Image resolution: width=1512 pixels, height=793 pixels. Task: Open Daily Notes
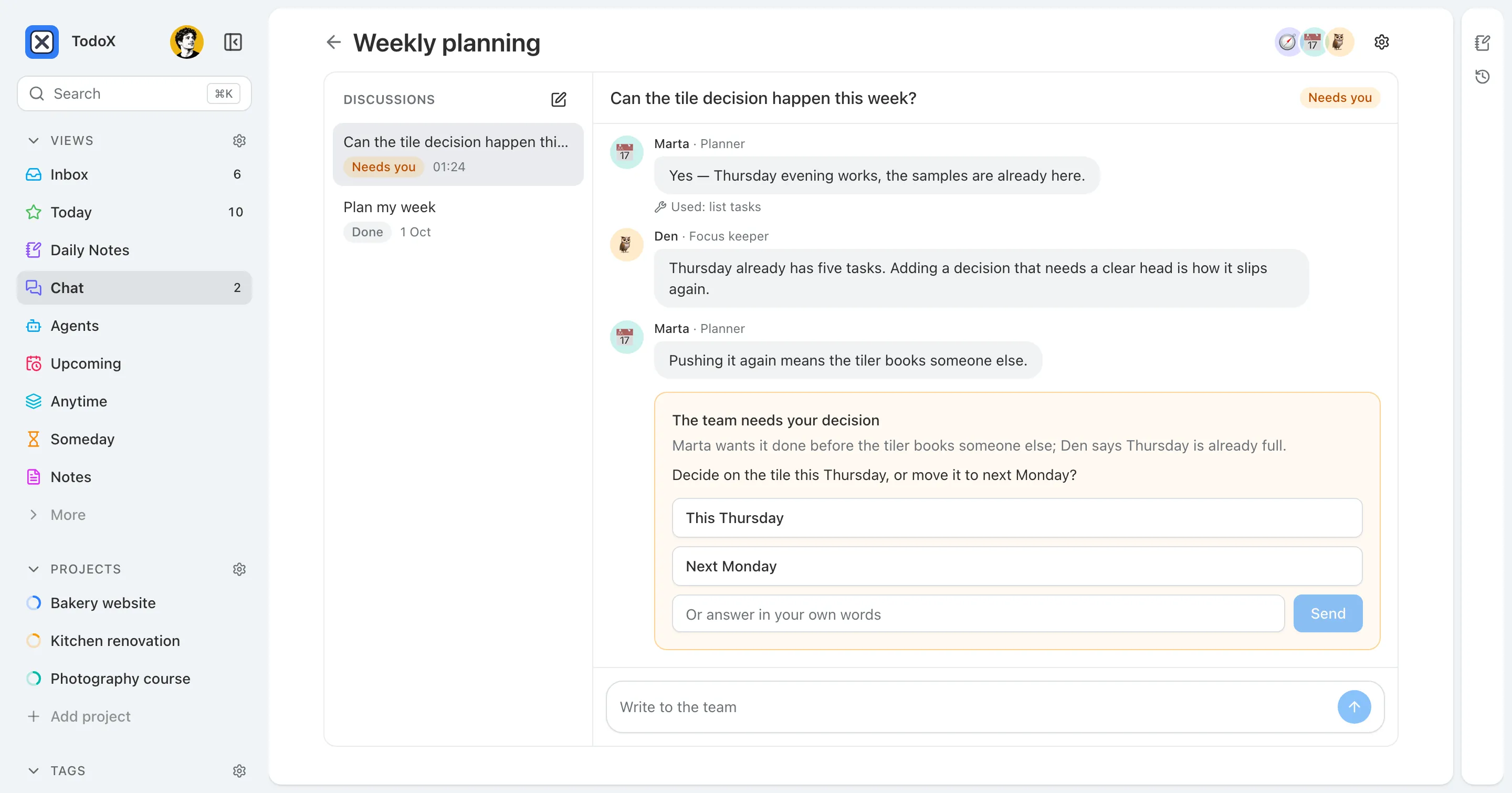click(x=134, y=250)
